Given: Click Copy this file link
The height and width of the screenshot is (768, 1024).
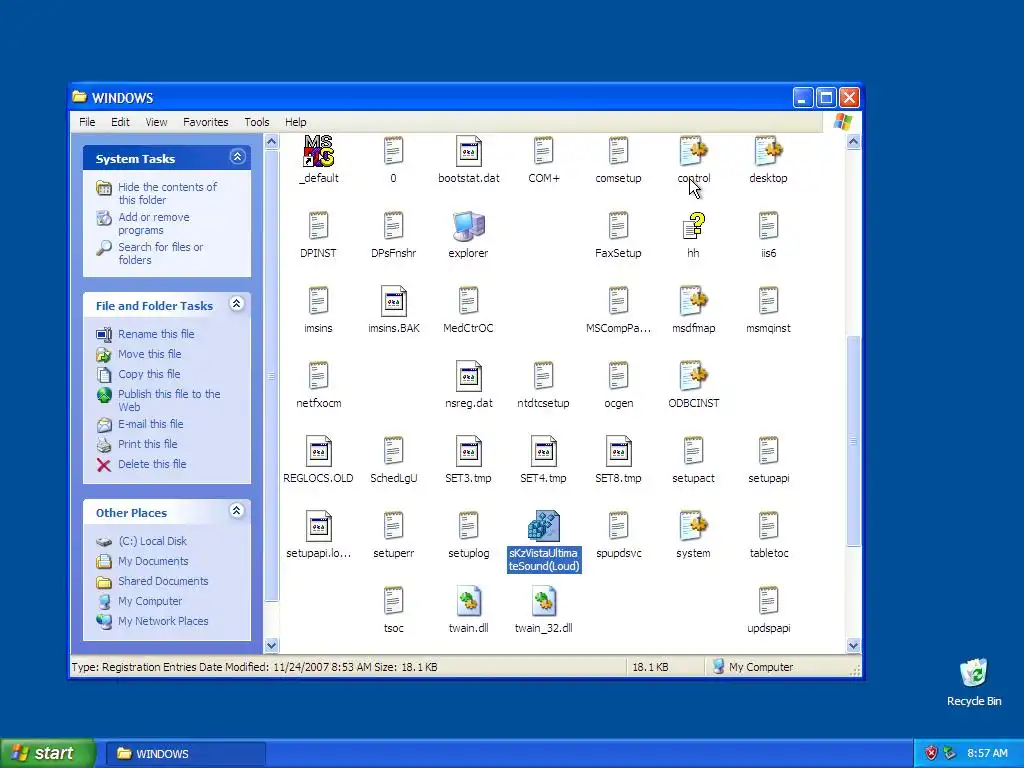Looking at the screenshot, I should pos(149,374).
